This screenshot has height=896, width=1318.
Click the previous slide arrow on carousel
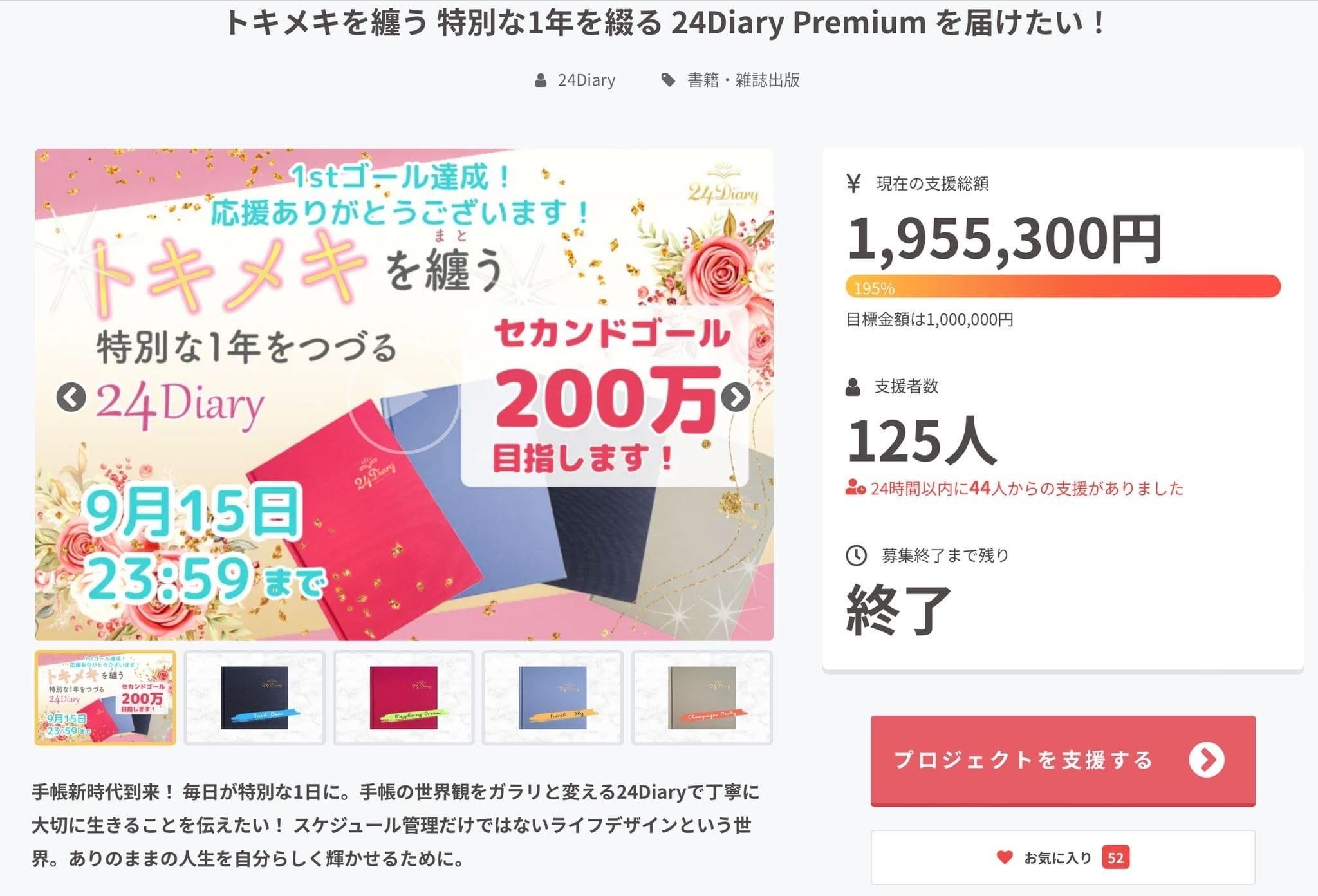coord(71,397)
